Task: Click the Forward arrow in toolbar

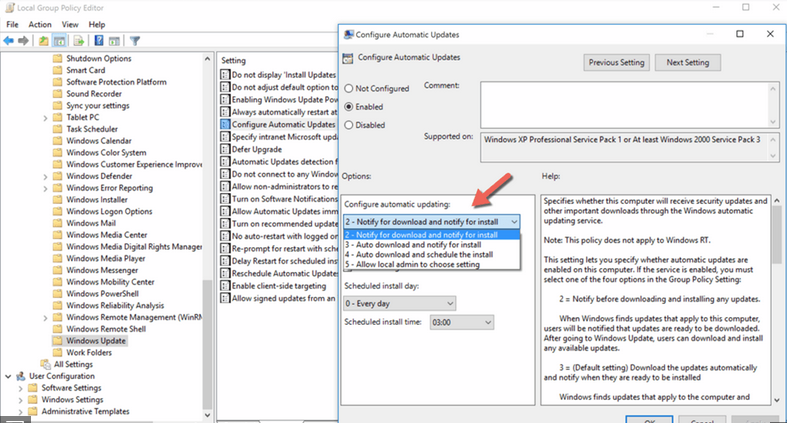Action: [x=23, y=41]
